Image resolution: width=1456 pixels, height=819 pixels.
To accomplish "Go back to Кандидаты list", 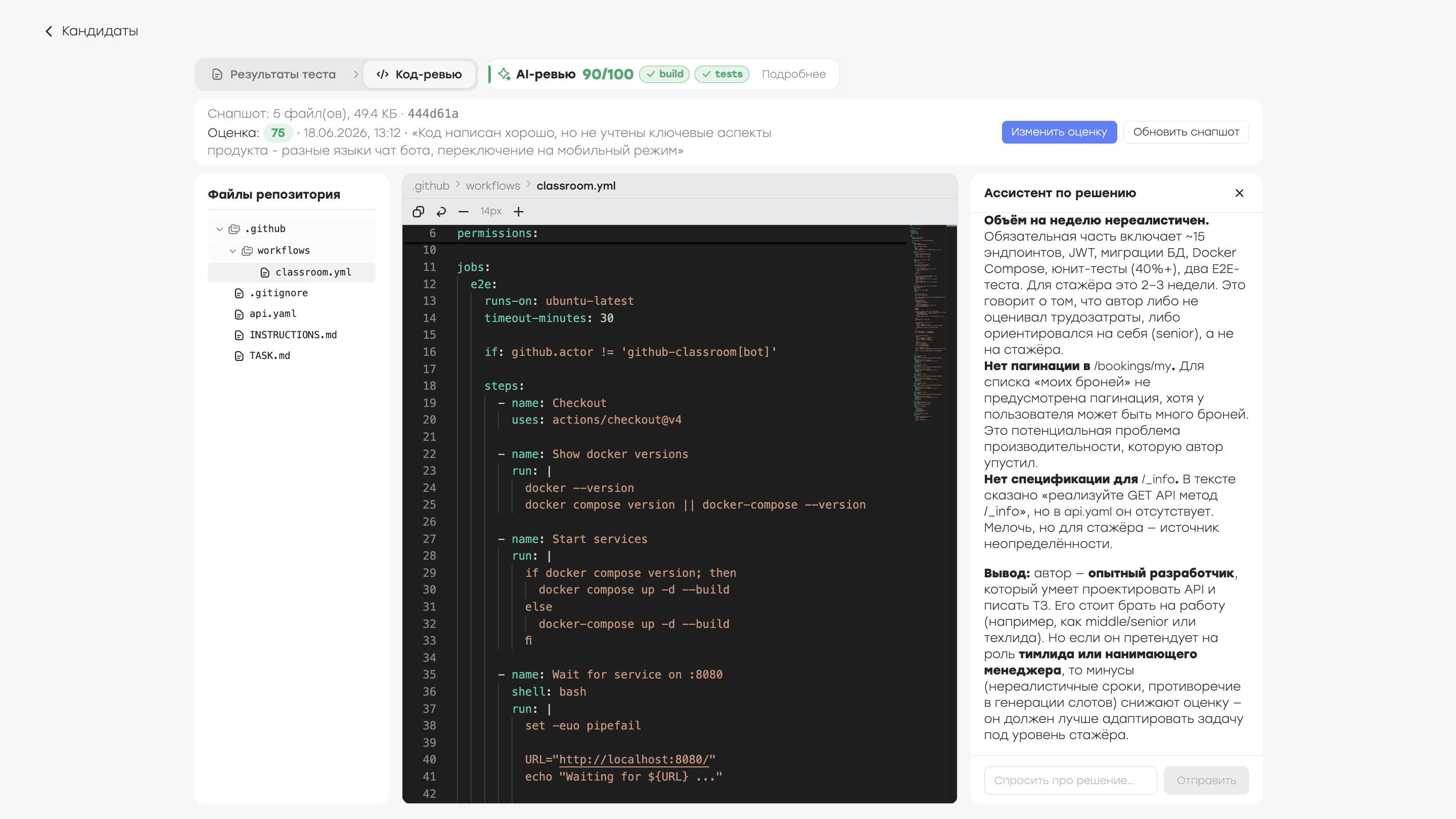I will point(92,31).
